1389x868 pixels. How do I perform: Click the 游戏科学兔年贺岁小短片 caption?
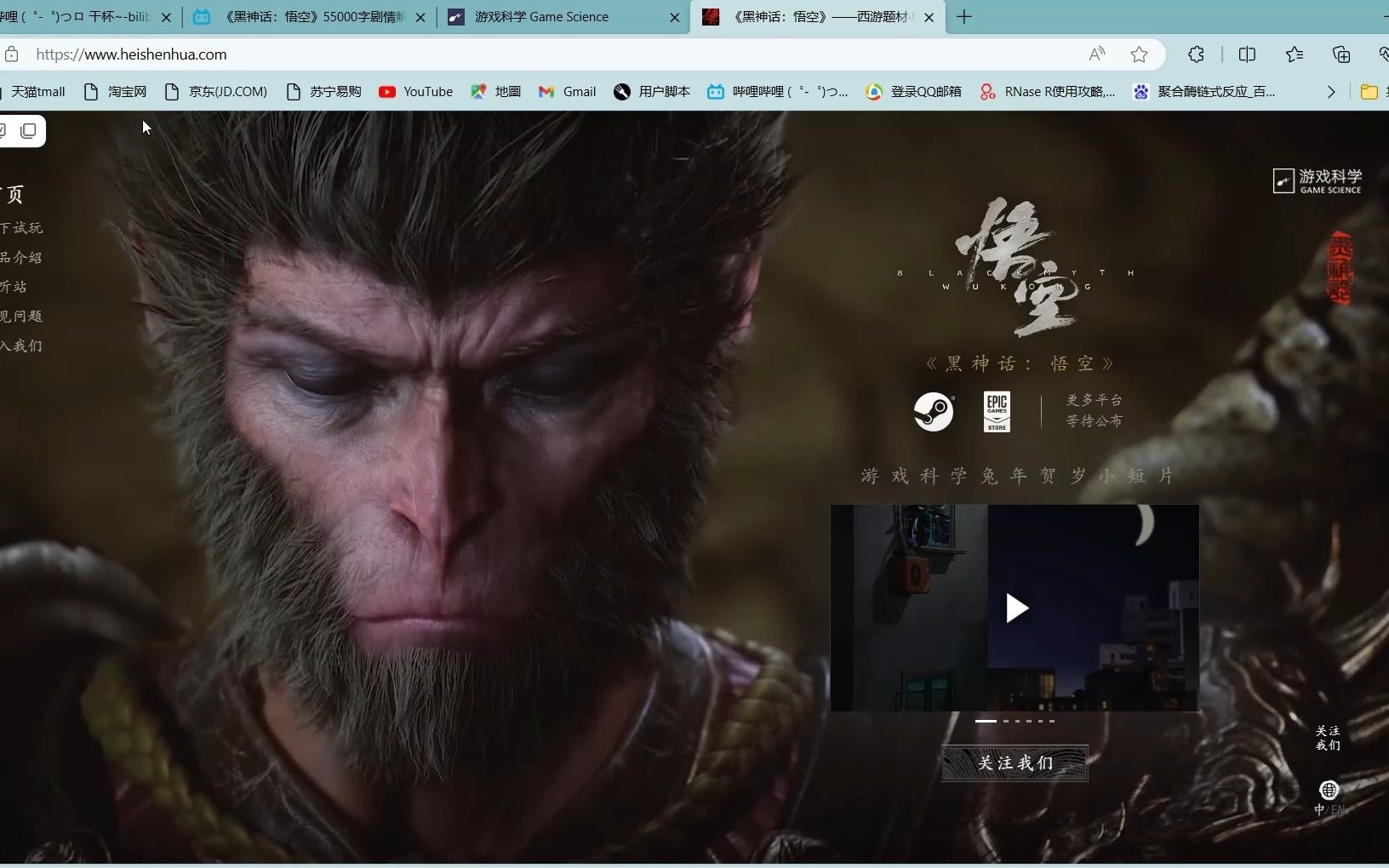pyautogui.click(x=1017, y=476)
